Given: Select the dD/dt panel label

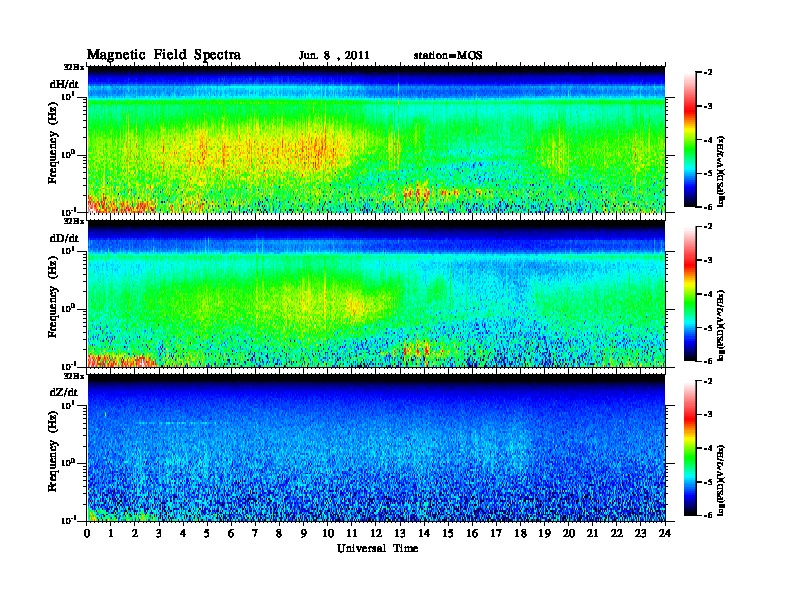Looking at the screenshot, I should pos(64,238).
